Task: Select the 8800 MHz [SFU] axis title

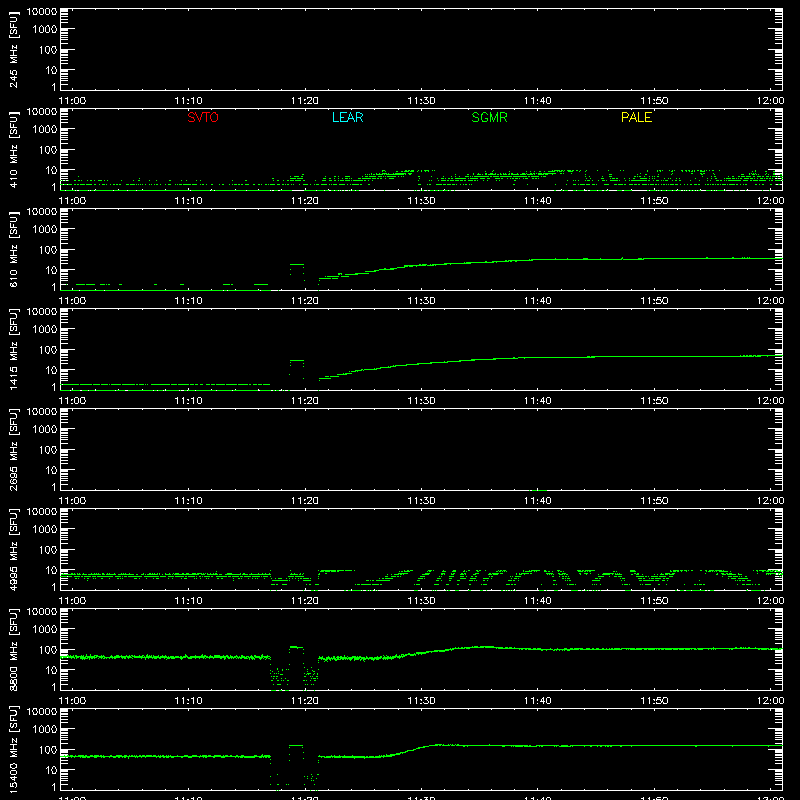Action: [x=14, y=650]
